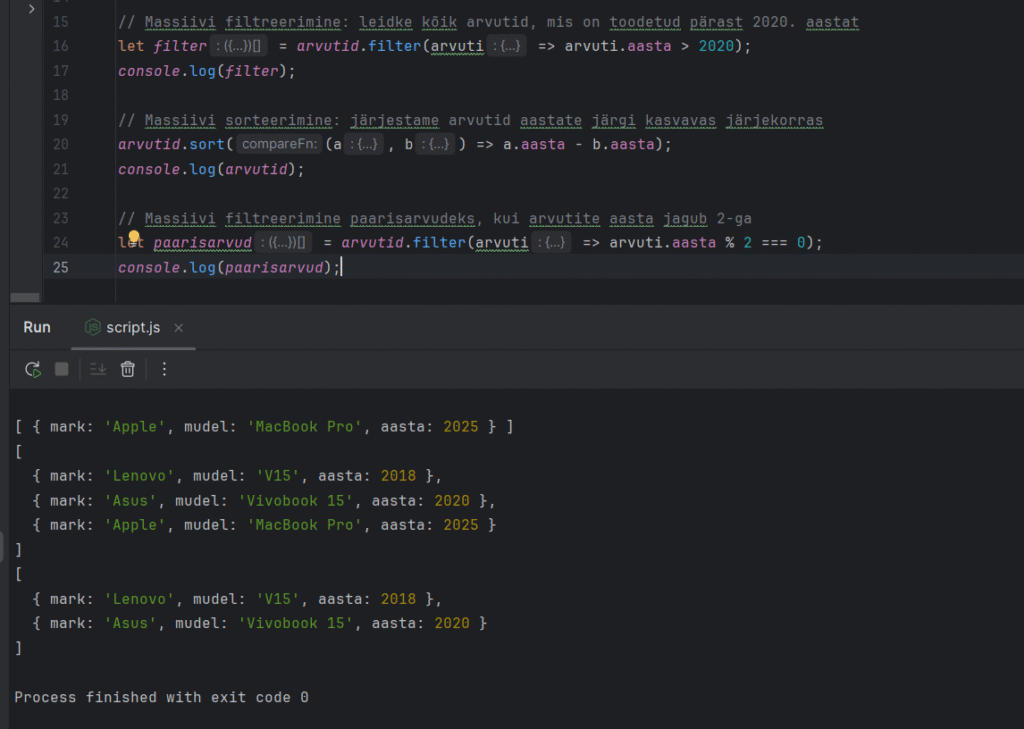Open the three-dot More options menu

(165, 369)
